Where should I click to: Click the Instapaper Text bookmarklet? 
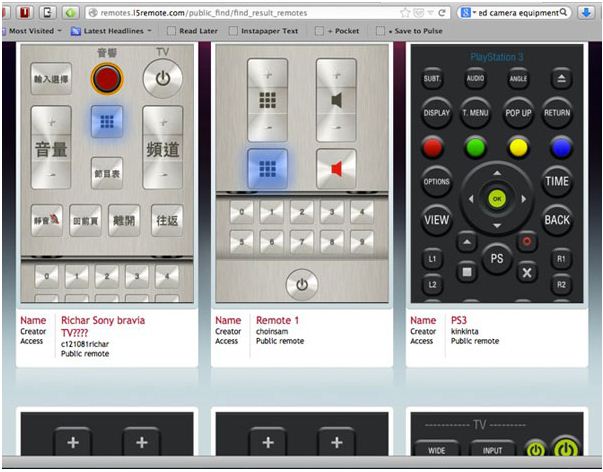pyautogui.click(x=263, y=31)
